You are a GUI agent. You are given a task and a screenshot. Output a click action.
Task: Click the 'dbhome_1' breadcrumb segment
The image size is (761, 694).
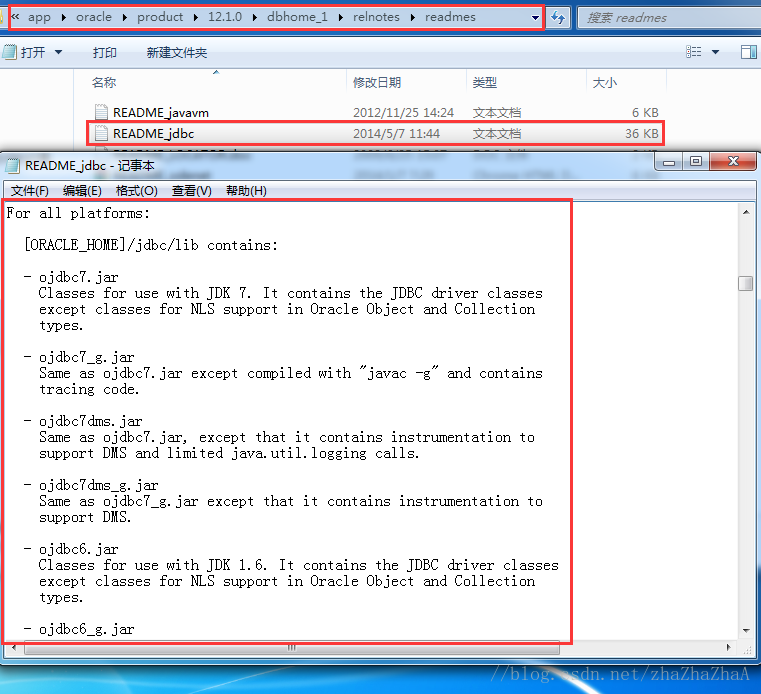pos(297,17)
